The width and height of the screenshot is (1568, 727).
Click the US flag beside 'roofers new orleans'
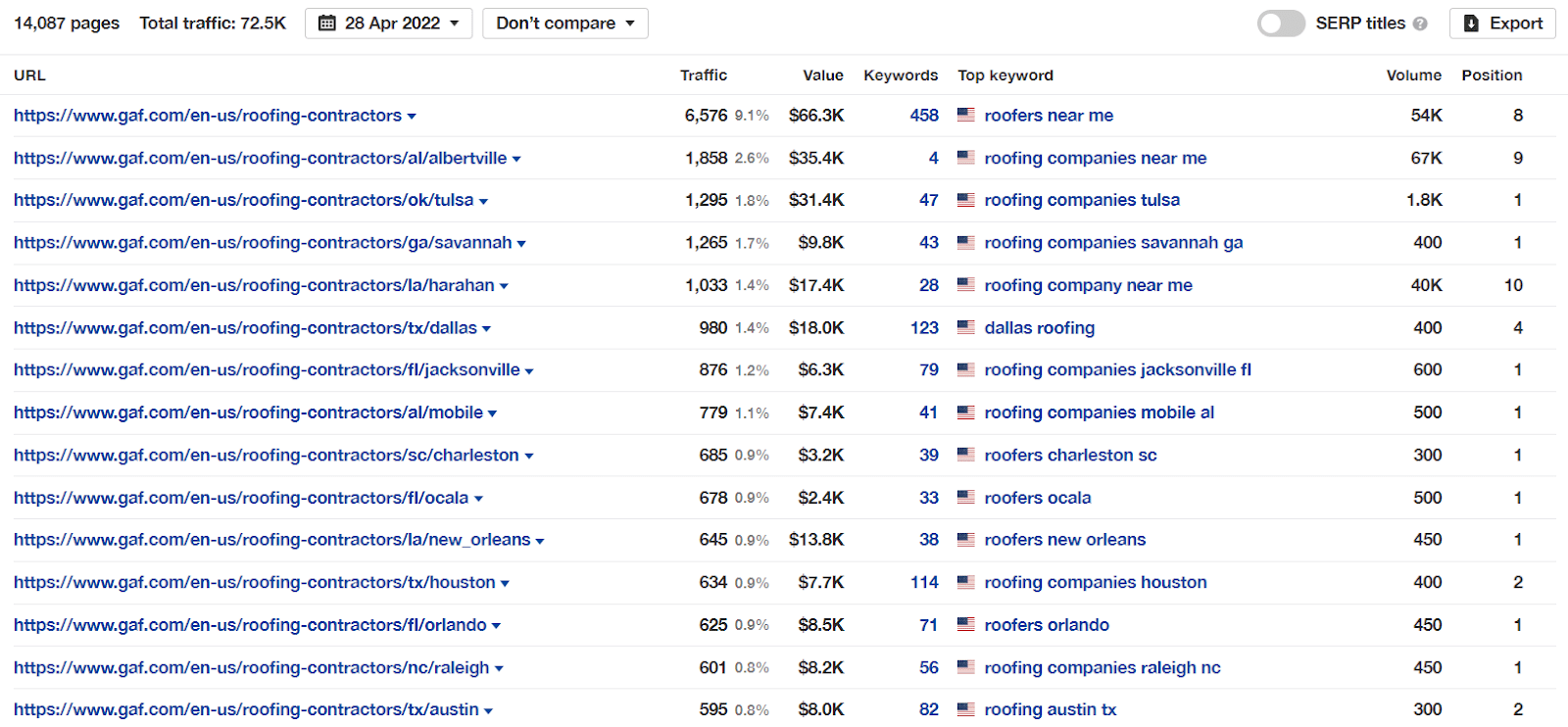point(966,540)
